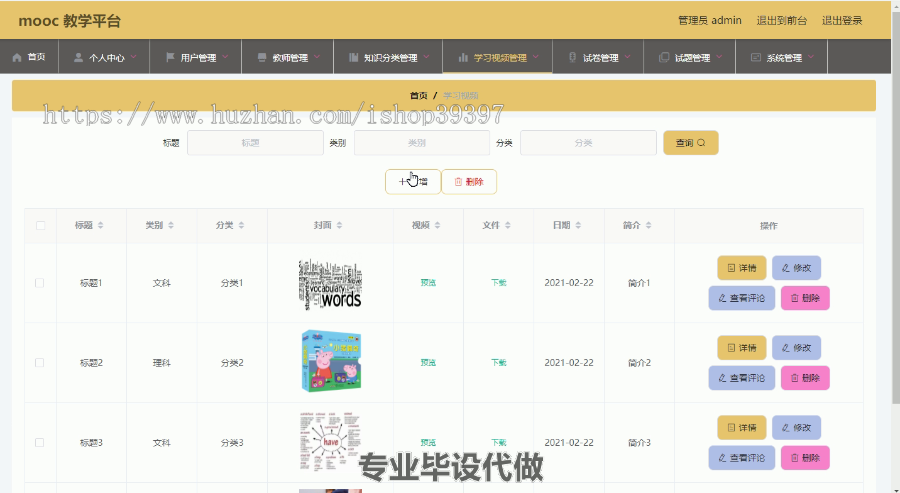Click the pencil icon in 标题1 修改 button
Screen dimensions: 900x493
pyautogui.click(x=786, y=268)
